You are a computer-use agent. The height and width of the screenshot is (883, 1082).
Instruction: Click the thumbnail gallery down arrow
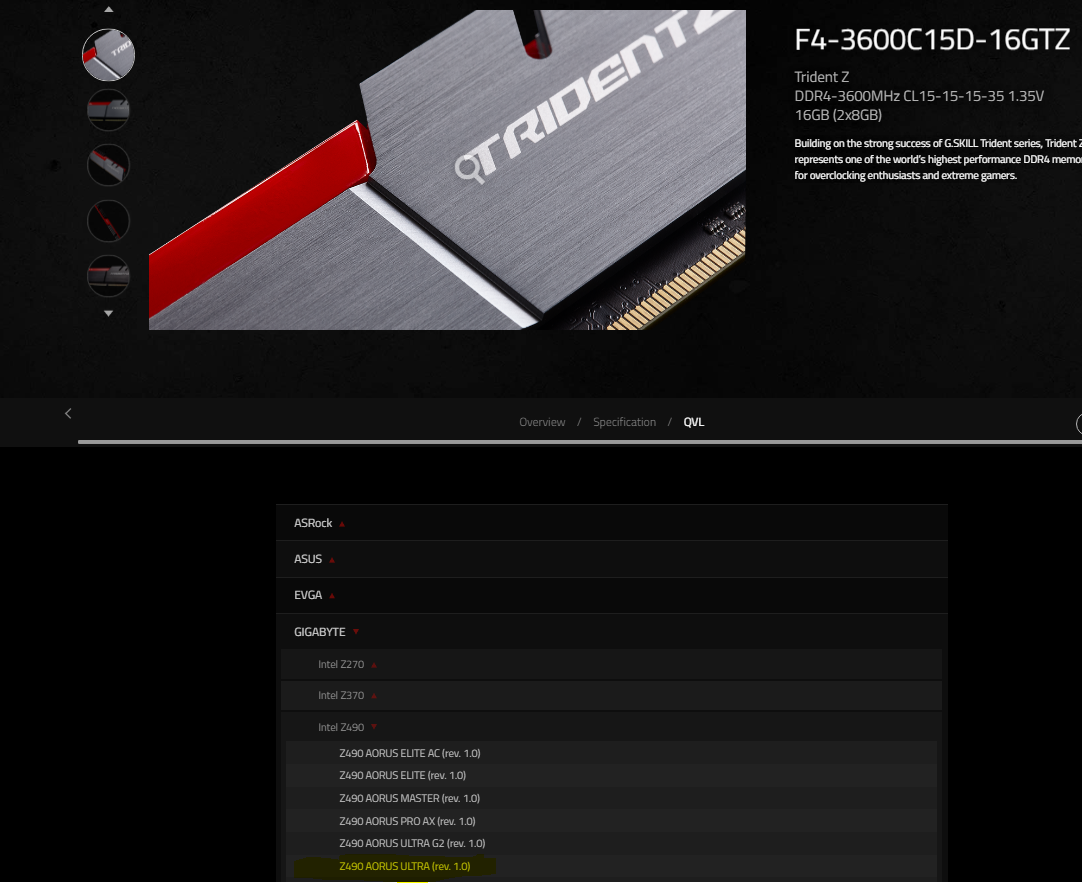(x=108, y=313)
